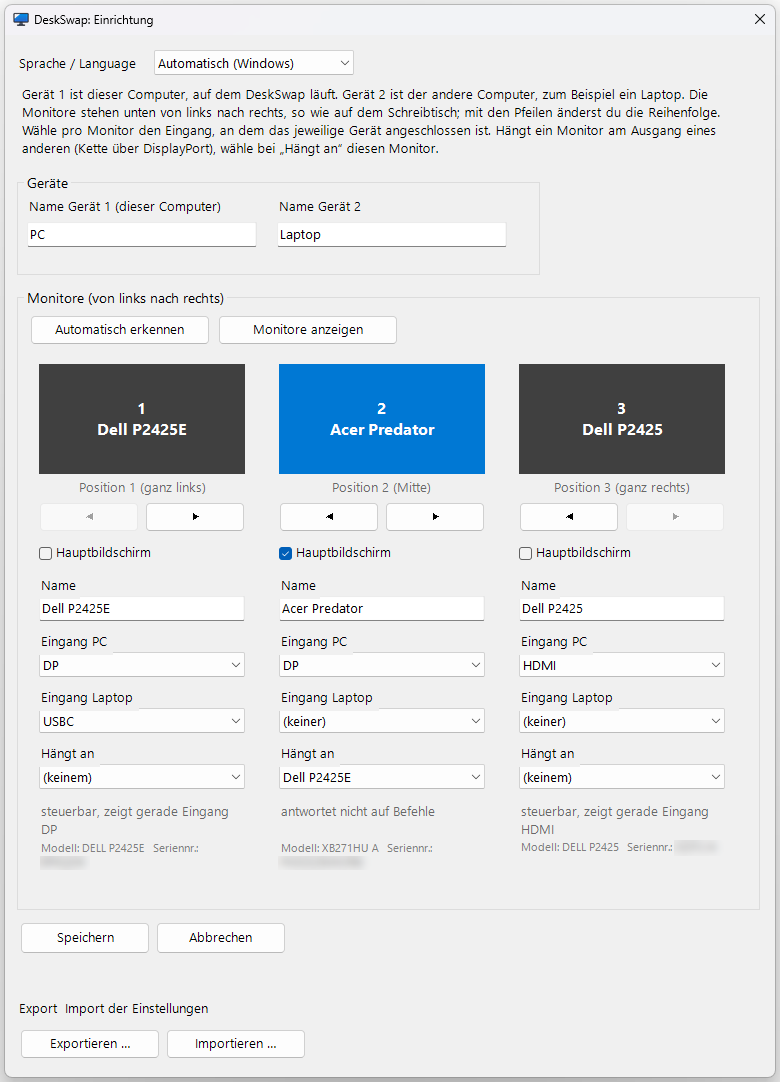Cancel with Abbrechen button
Image resolution: width=780 pixels, height=1082 pixels.
[221, 938]
